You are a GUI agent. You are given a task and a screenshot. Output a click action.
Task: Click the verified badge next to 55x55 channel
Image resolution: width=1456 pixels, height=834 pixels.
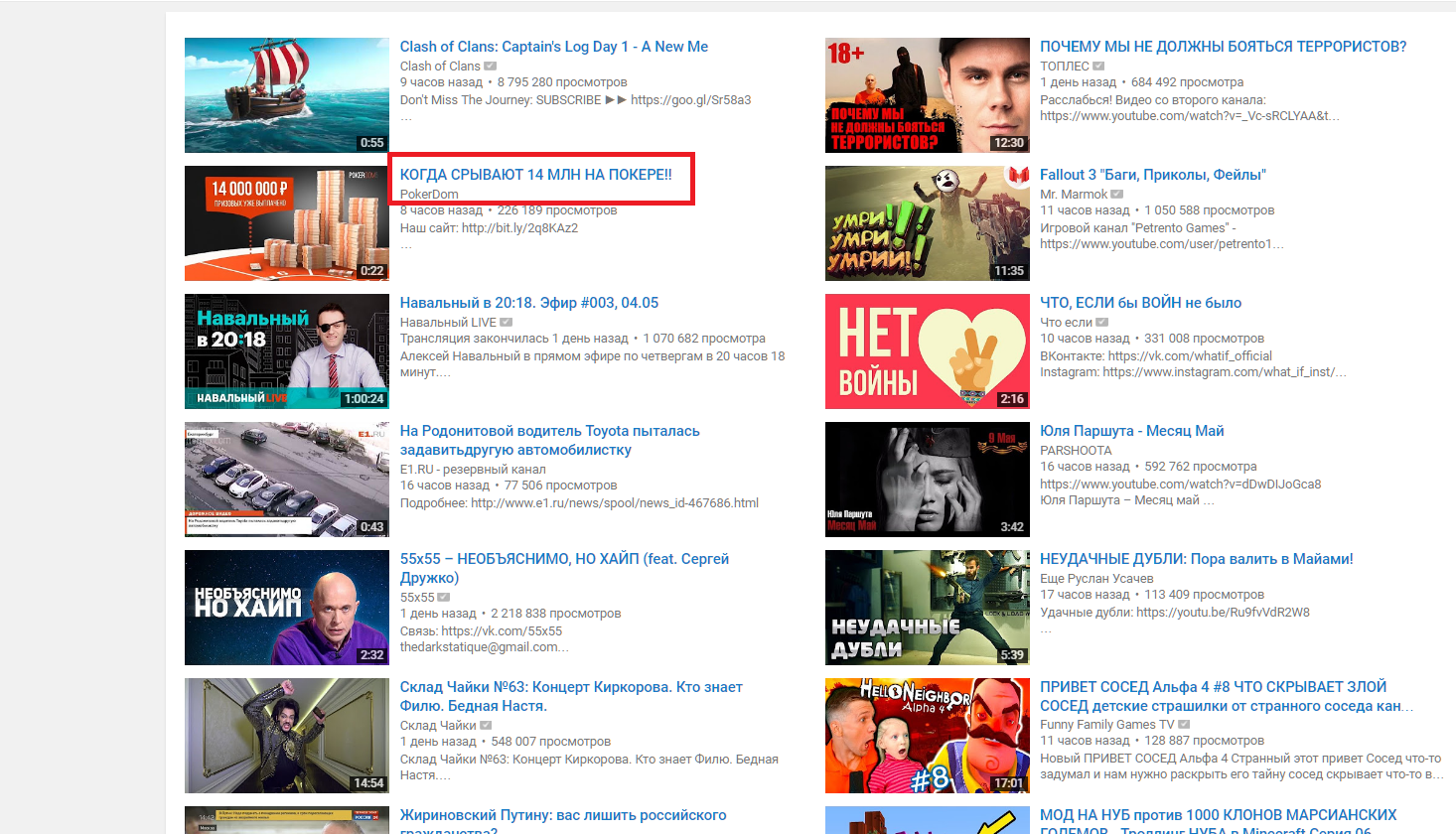click(x=444, y=598)
